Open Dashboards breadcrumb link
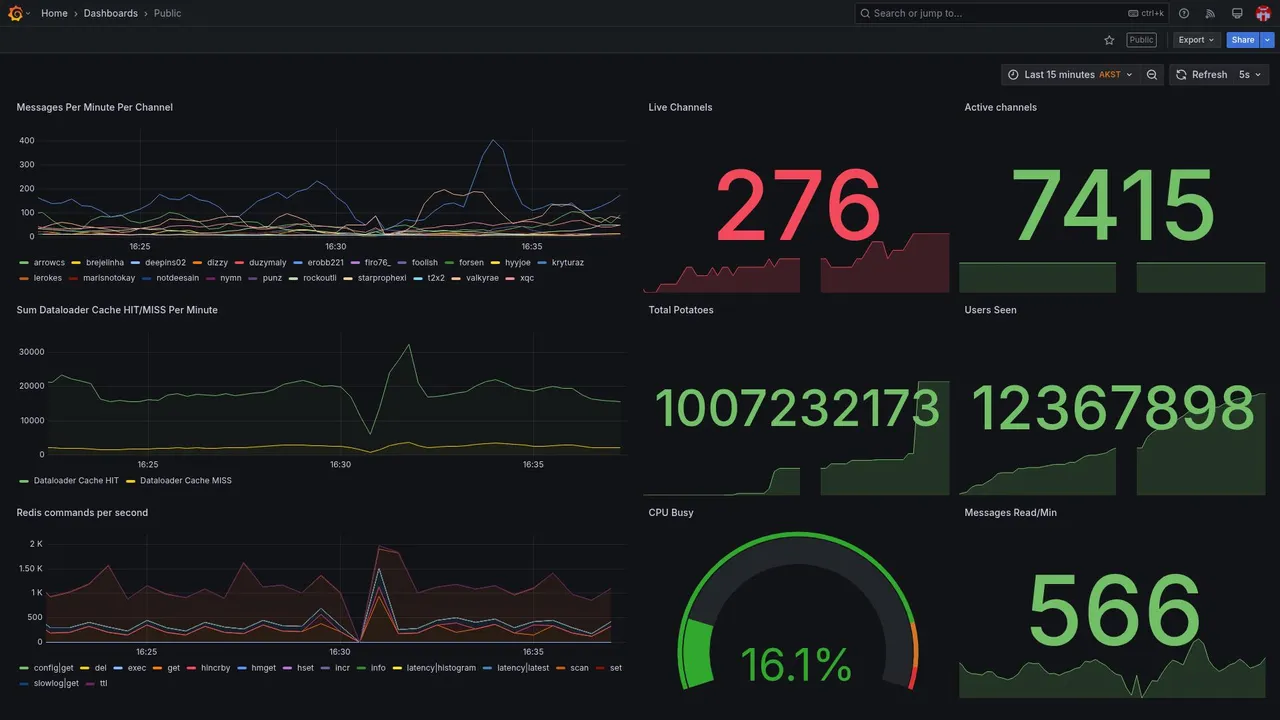 [x=111, y=13]
